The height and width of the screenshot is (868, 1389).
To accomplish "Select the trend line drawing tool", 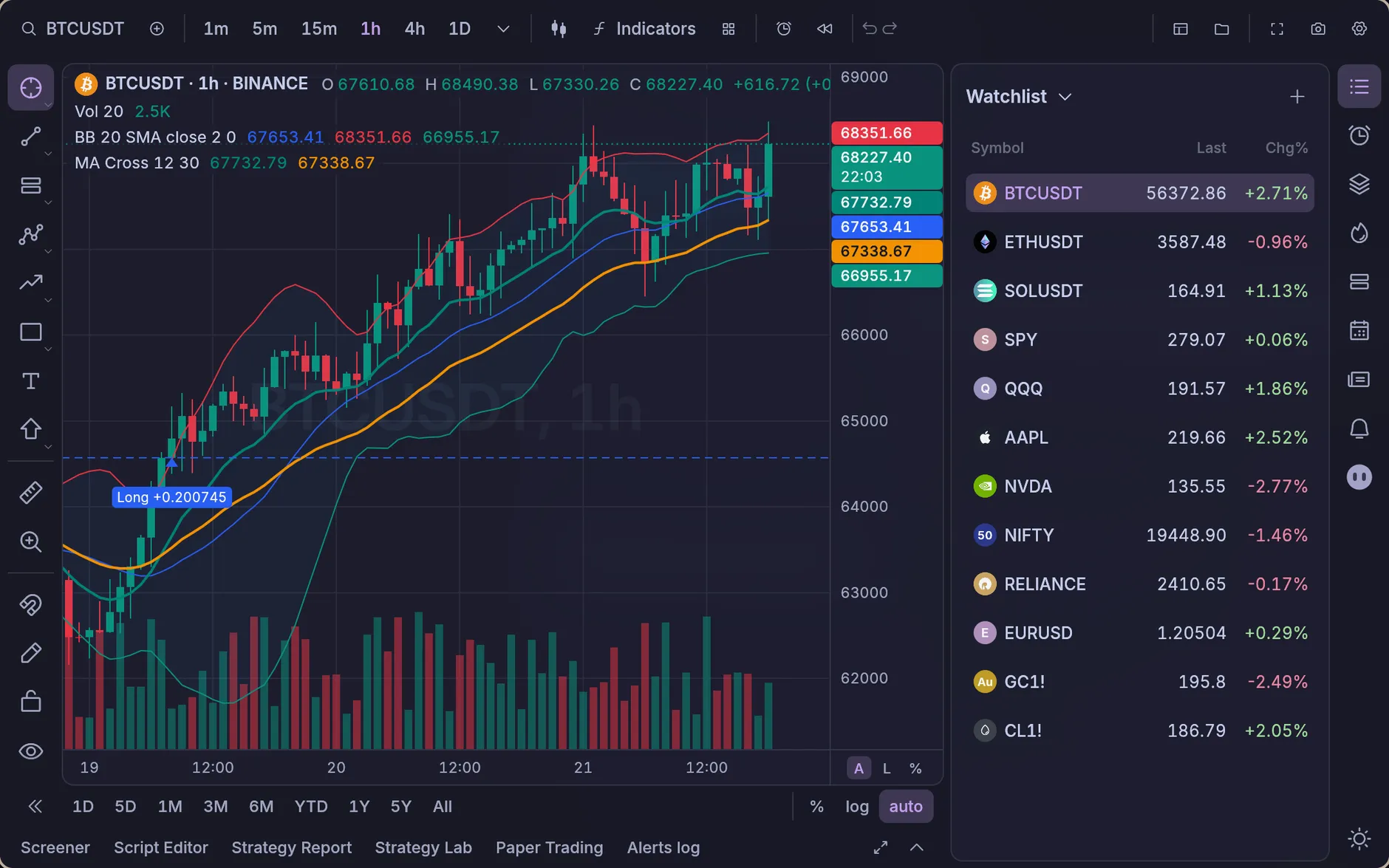I will click(x=30, y=137).
